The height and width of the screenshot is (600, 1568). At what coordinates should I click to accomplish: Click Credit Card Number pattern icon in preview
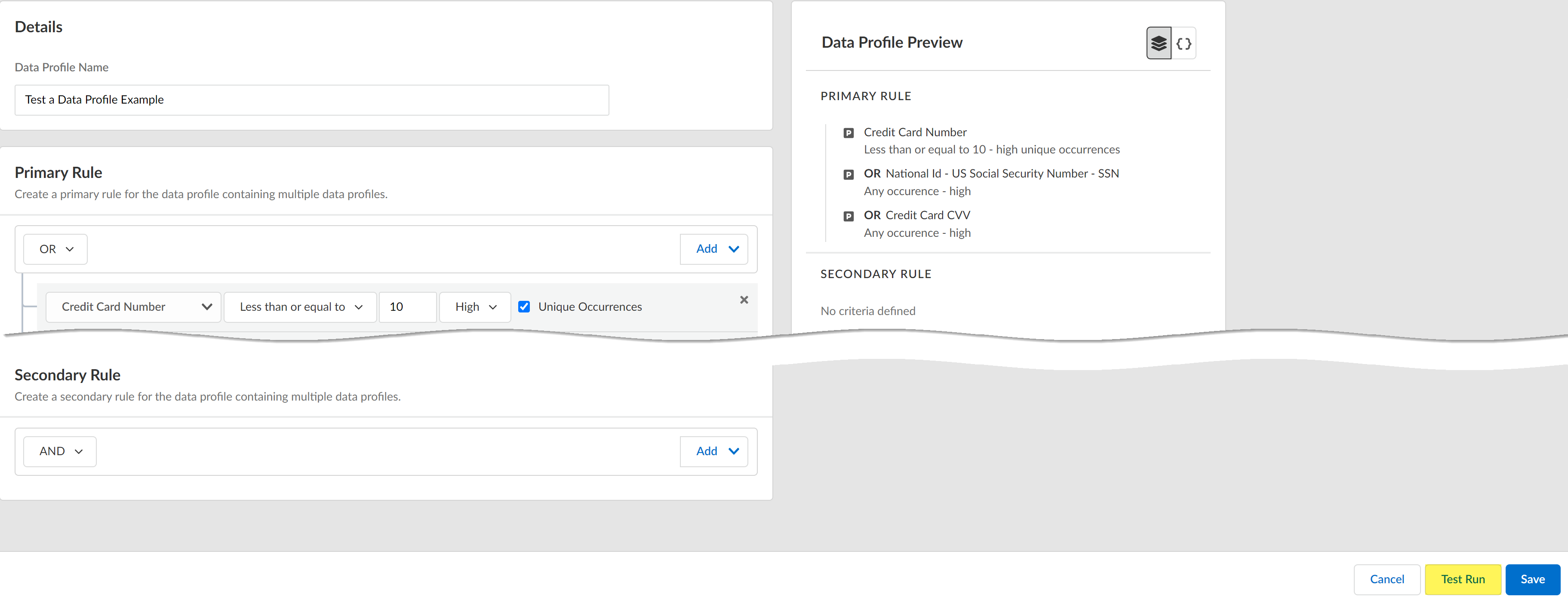point(849,133)
